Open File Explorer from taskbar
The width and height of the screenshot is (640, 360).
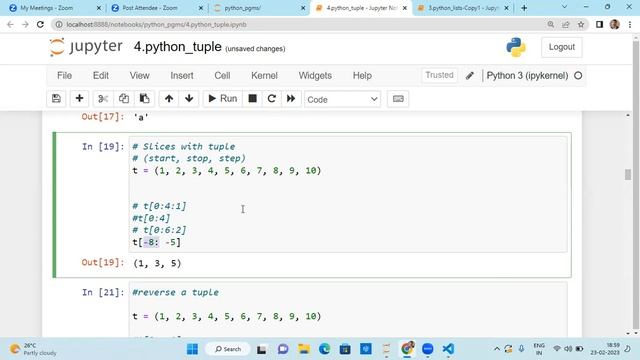tap(304, 349)
